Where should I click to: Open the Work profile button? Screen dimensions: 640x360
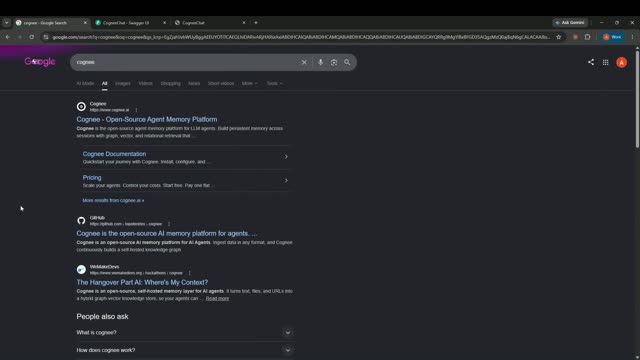point(612,37)
